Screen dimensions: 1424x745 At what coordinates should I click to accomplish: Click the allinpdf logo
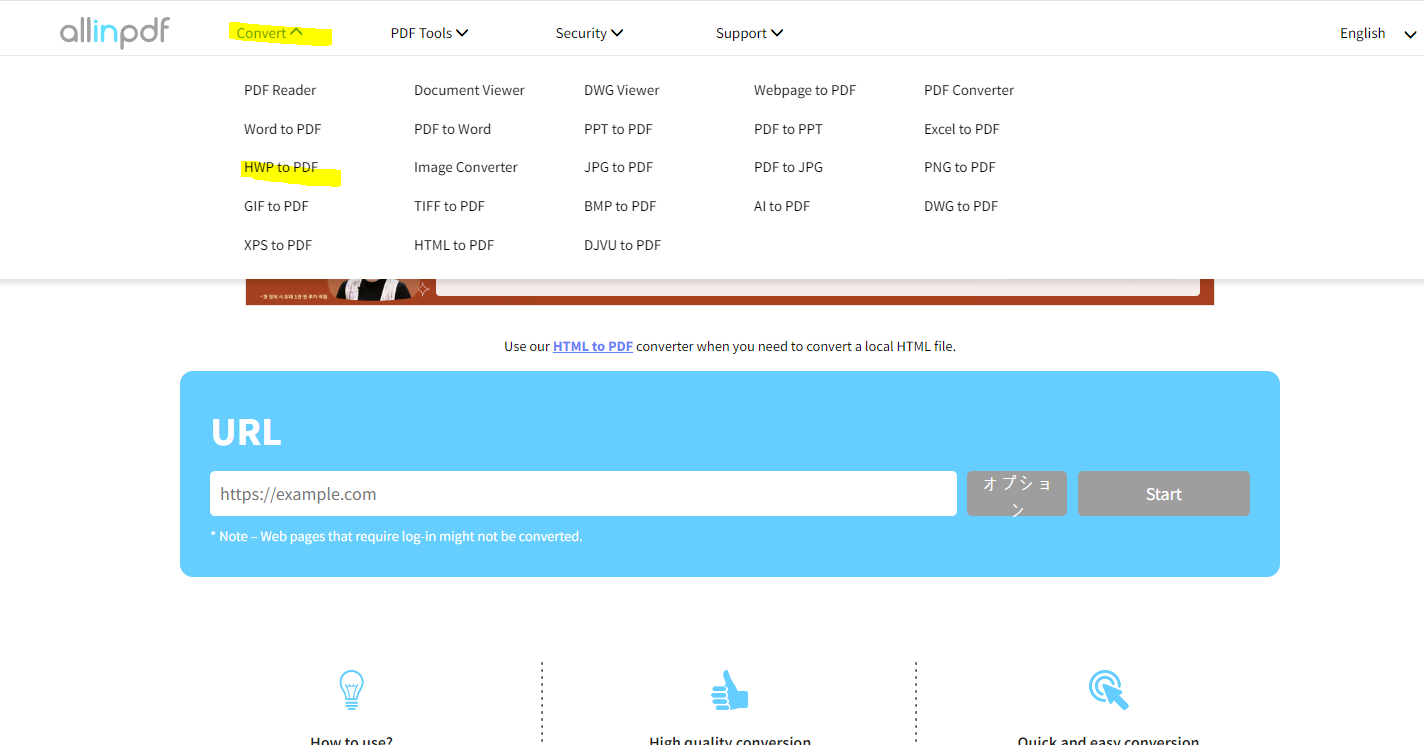[114, 31]
